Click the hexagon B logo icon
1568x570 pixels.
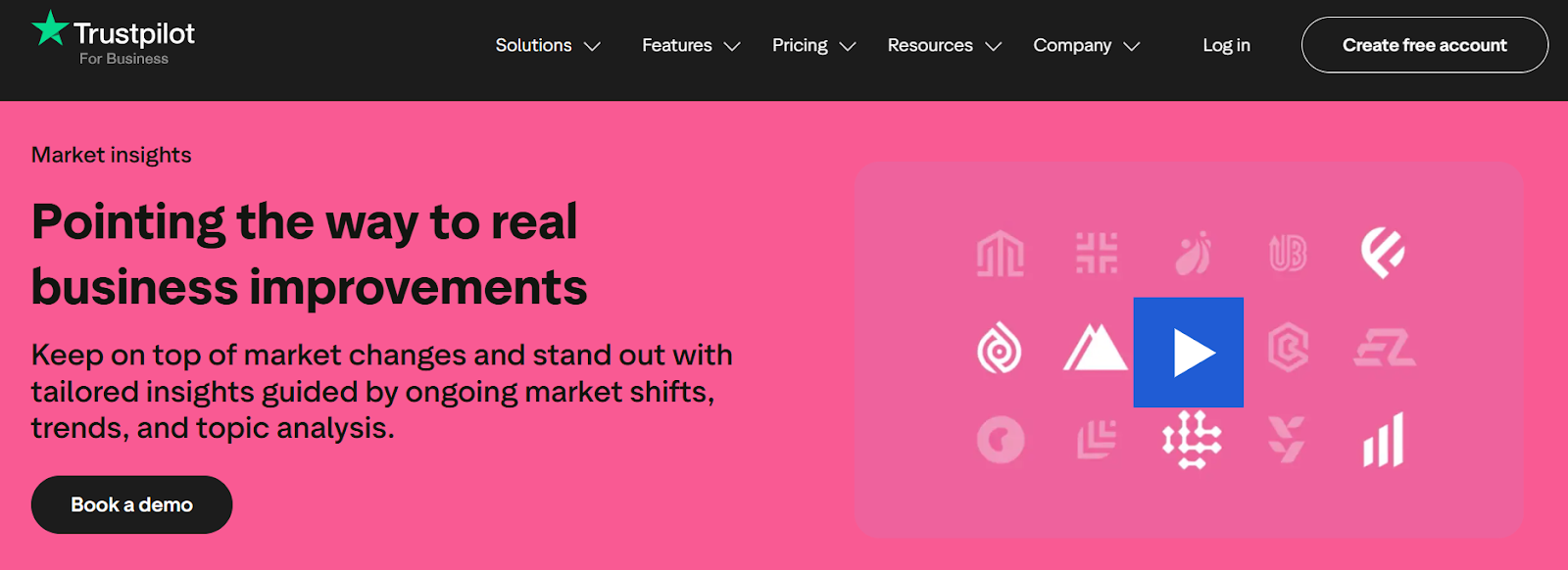[x=1288, y=348]
